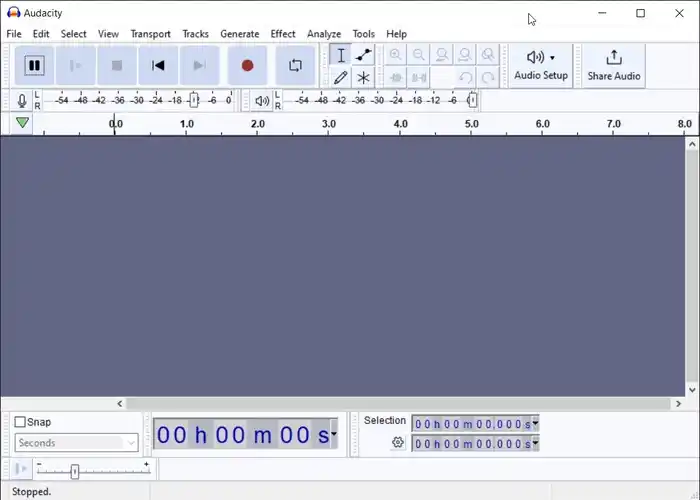Click the playback speed slider
Screen dimensions: 700x500
click(x=74, y=471)
